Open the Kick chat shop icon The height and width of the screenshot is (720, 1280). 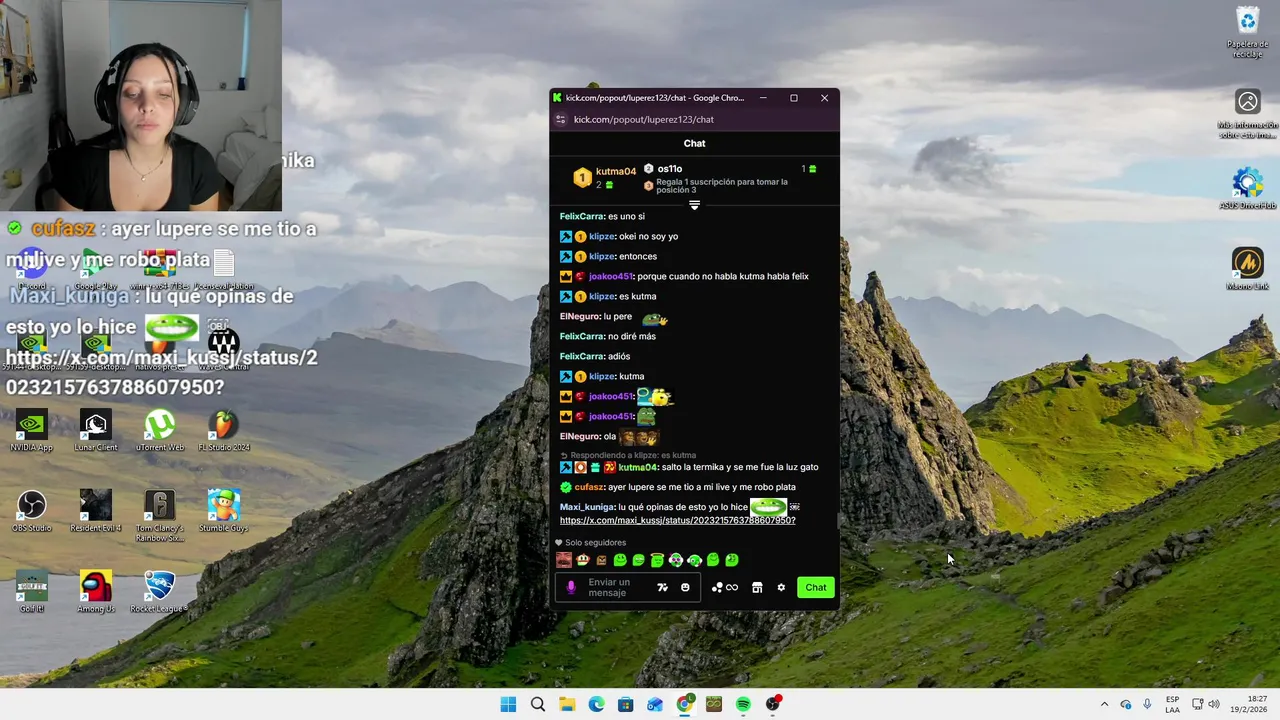[757, 588]
